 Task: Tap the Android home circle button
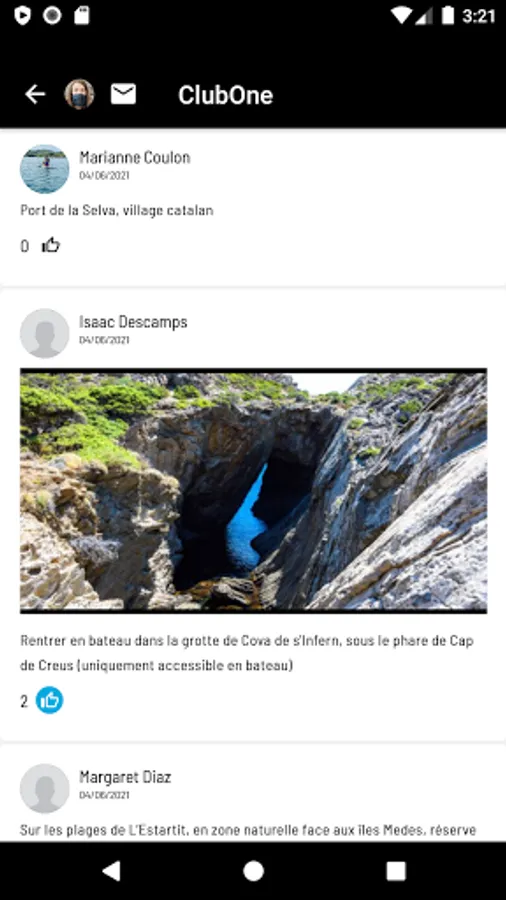[x=253, y=871]
